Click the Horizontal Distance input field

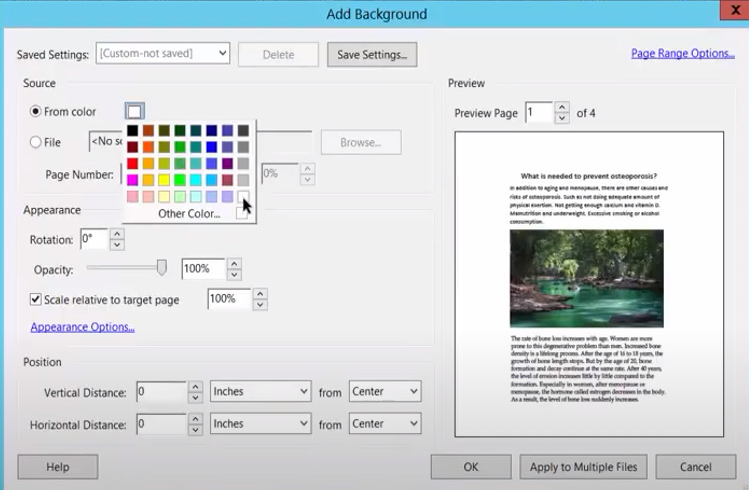pos(161,424)
